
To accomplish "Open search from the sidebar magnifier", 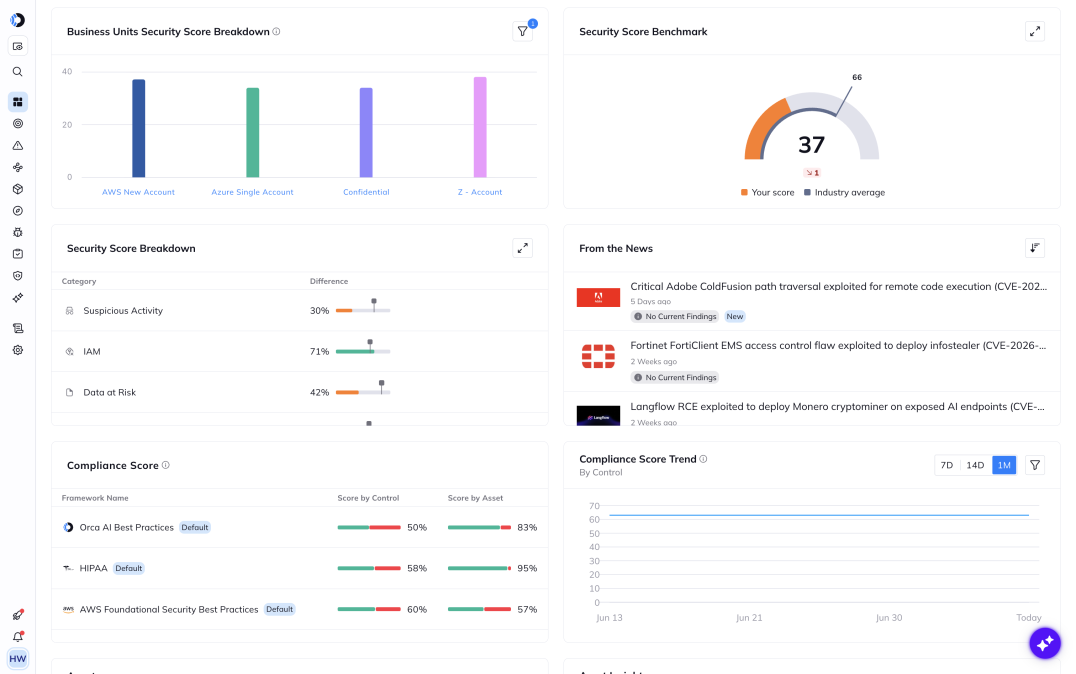I will point(18,71).
